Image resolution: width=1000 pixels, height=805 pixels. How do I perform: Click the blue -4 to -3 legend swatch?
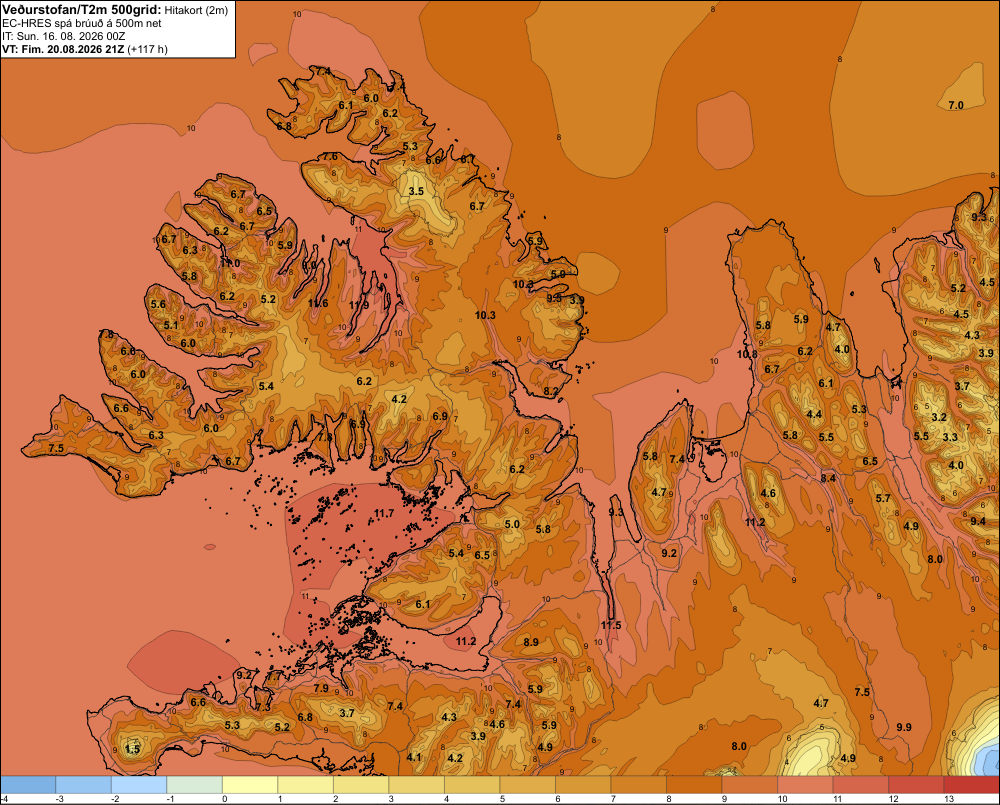click(x=28, y=785)
